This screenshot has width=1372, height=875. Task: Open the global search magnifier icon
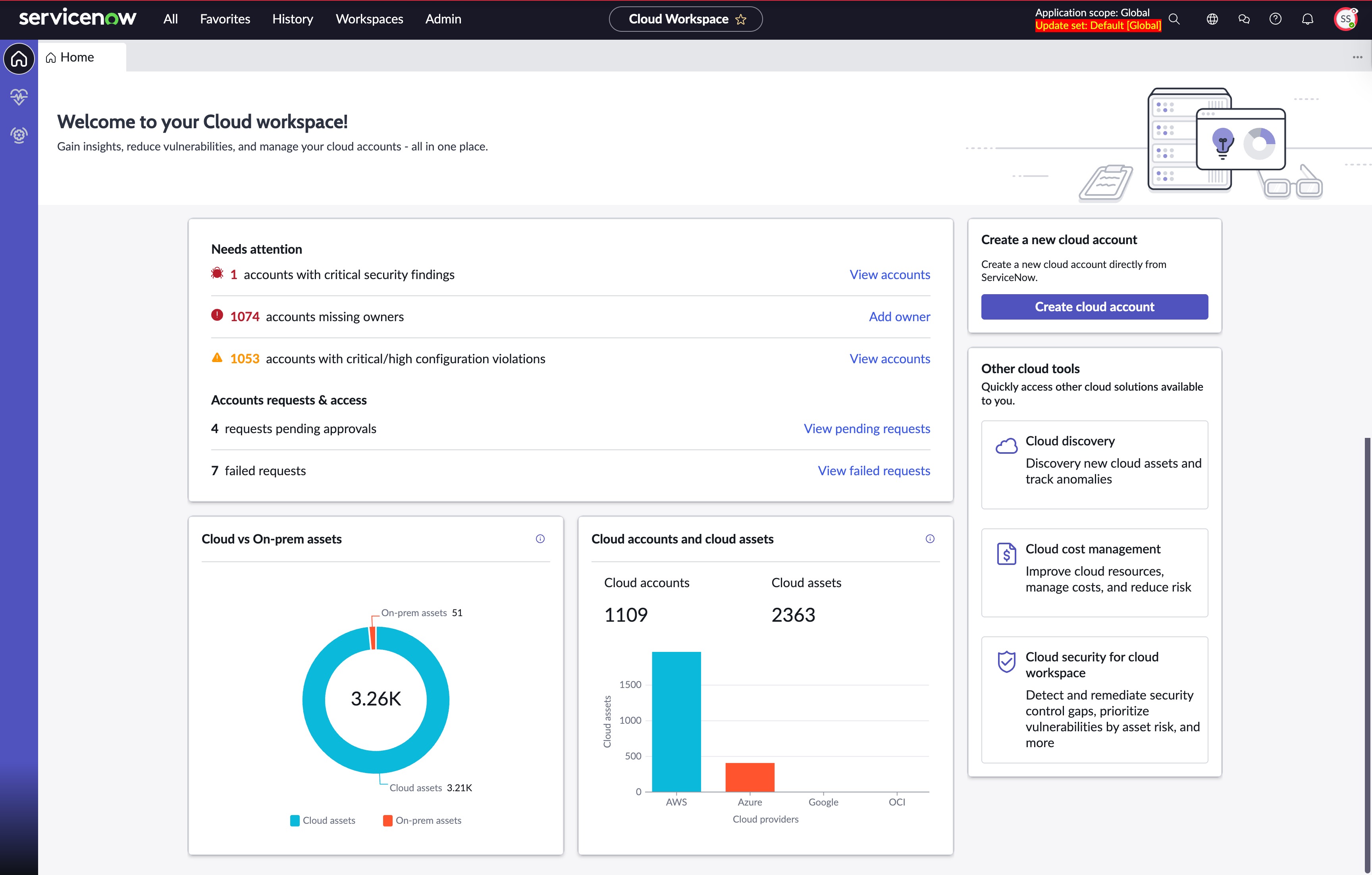1174,19
